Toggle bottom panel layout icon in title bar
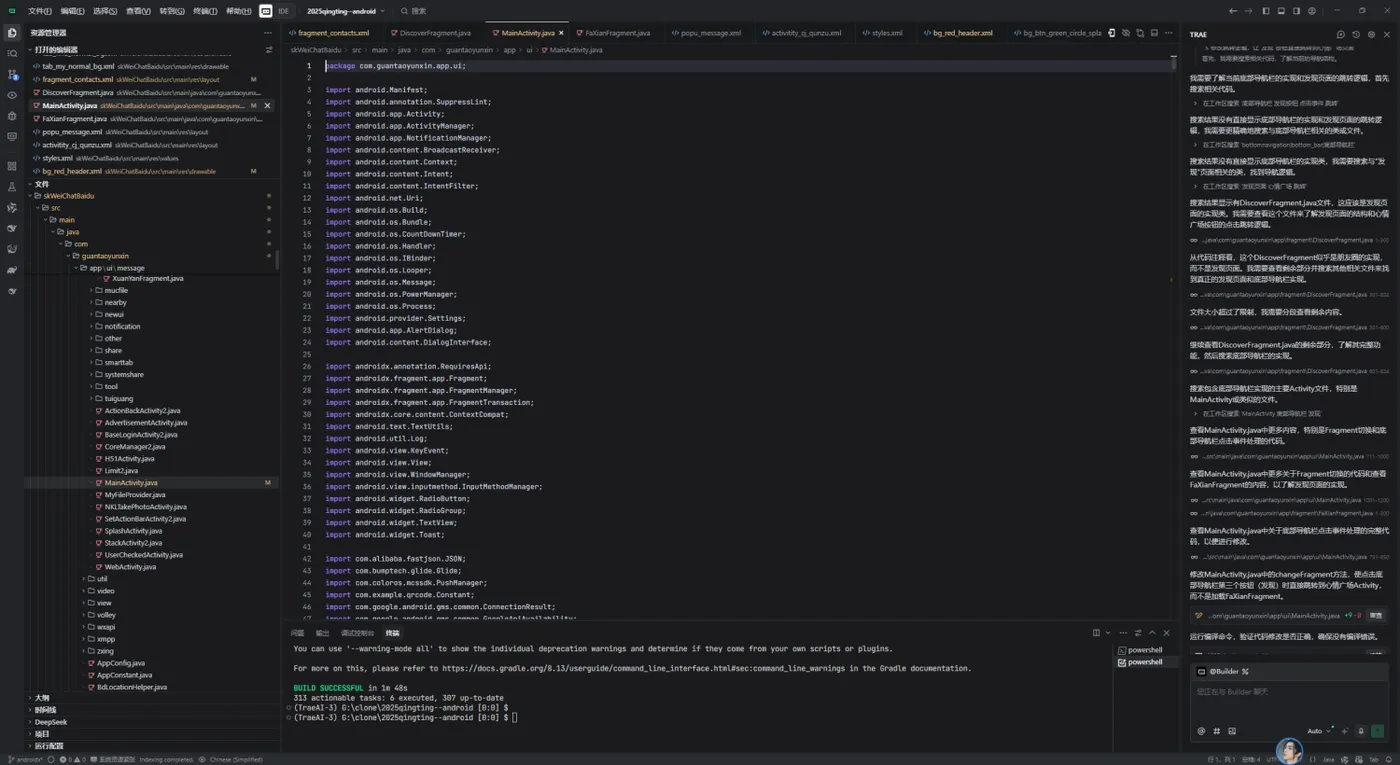 coord(1281,11)
